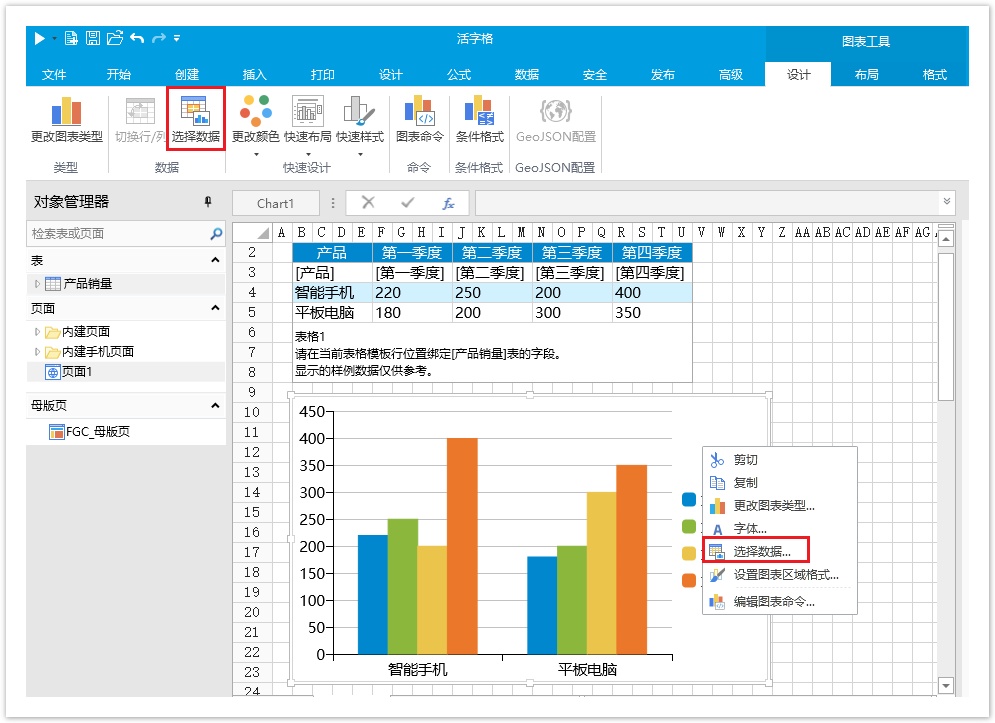Screen dimensions: 995x723
Task: Expand the 产品销量 table tree node
Action: point(37,284)
